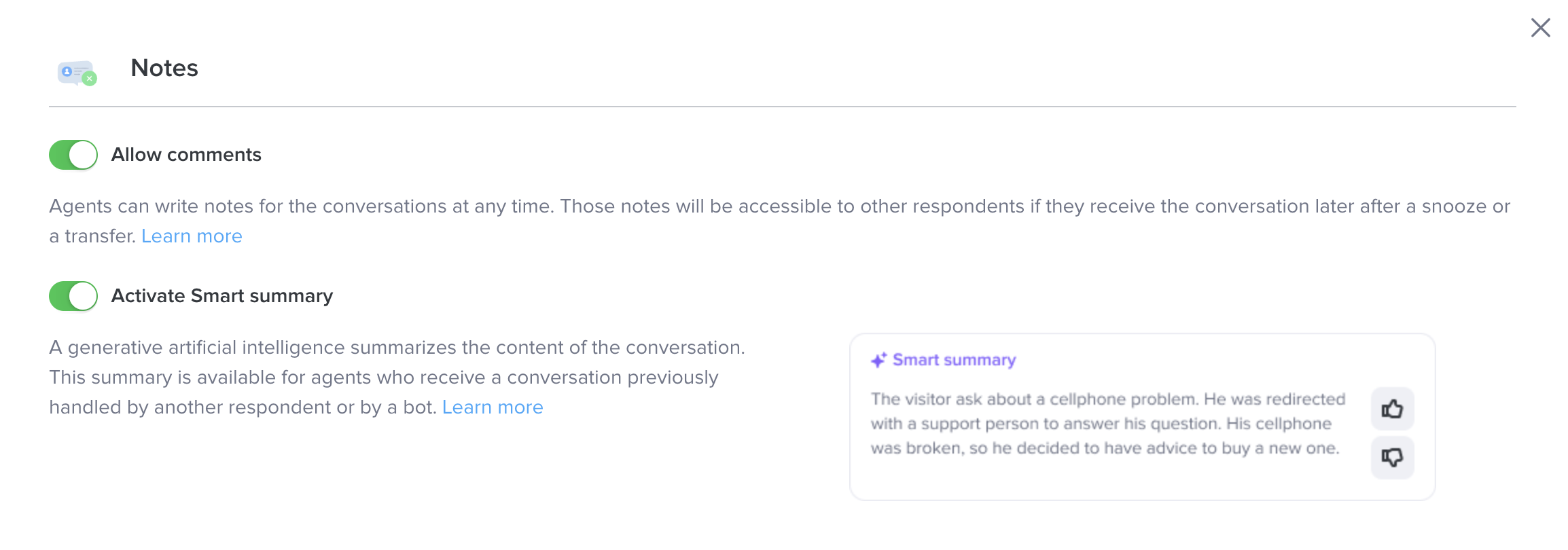This screenshot has width=1568, height=550.
Task: Click the white knob of Allow comments
Action: click(83, 155)
